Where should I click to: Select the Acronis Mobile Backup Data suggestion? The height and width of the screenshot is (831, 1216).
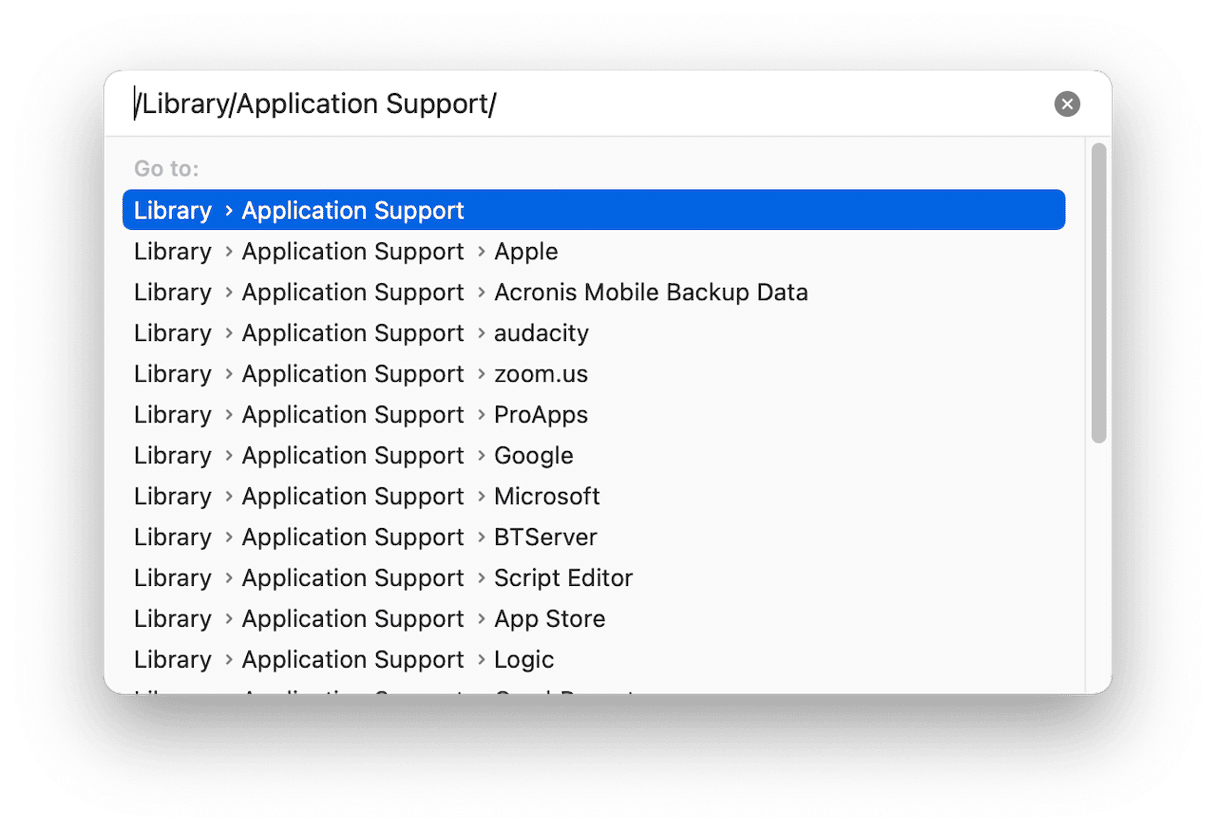pyautogui.click(x=594, y=292)
